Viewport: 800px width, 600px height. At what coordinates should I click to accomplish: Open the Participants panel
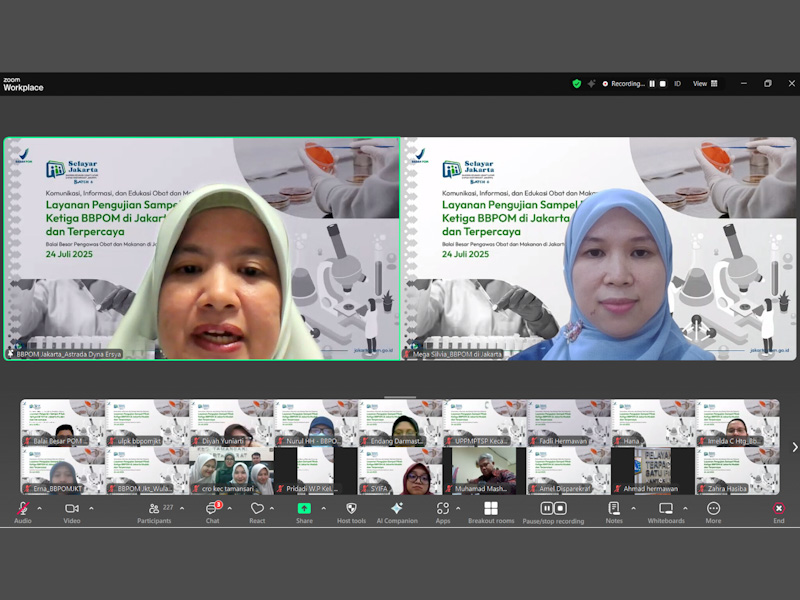154,512
